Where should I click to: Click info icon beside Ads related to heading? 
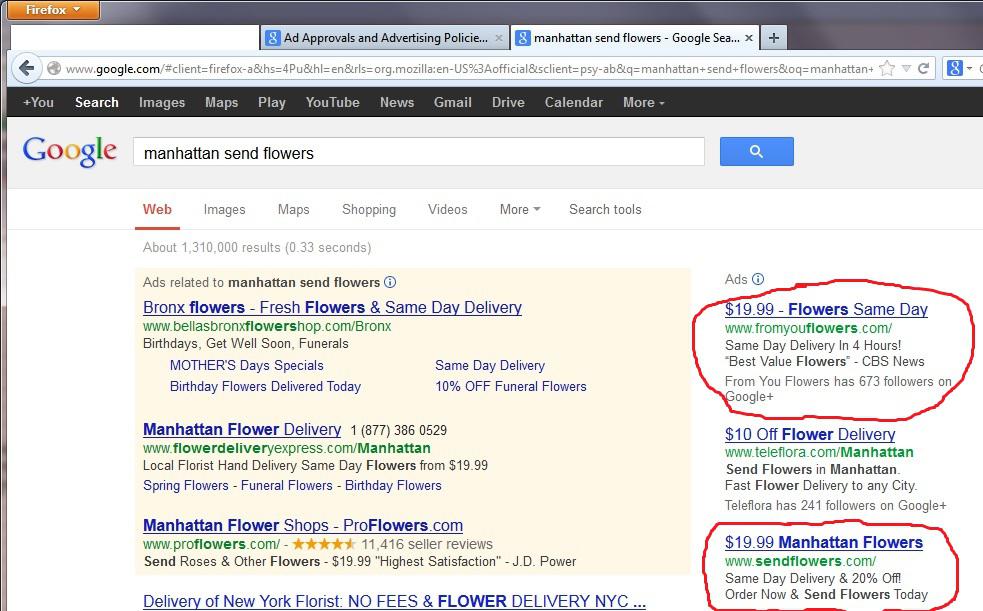[390, 283]
